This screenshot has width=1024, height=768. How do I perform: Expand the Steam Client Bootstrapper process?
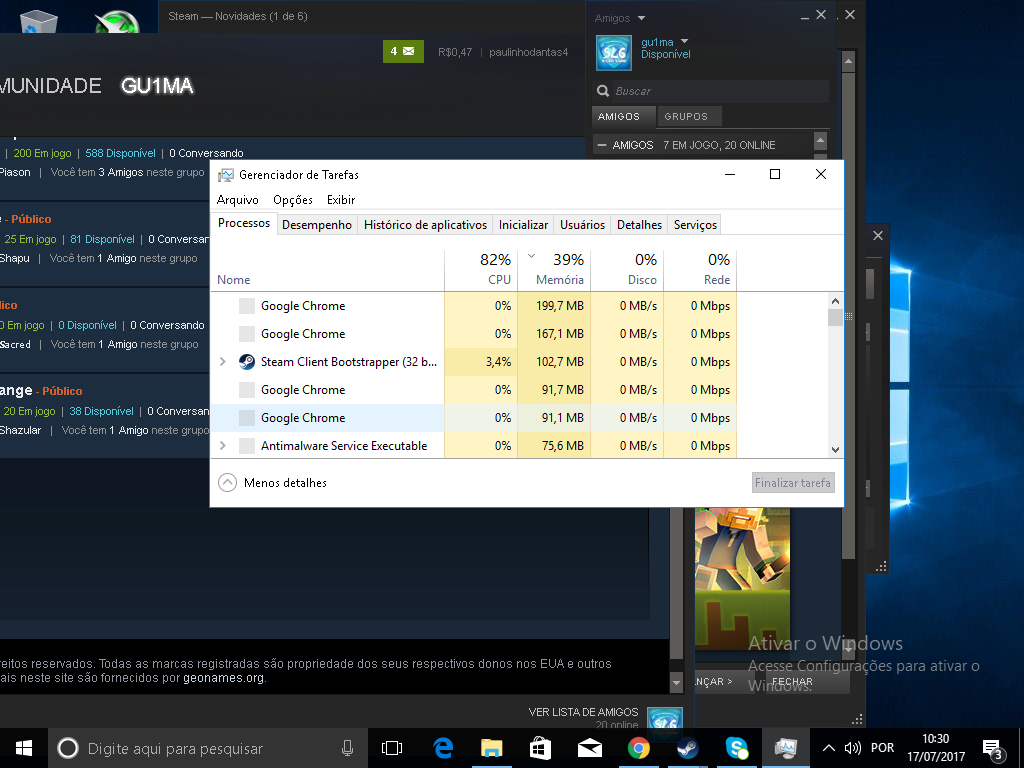223,362
